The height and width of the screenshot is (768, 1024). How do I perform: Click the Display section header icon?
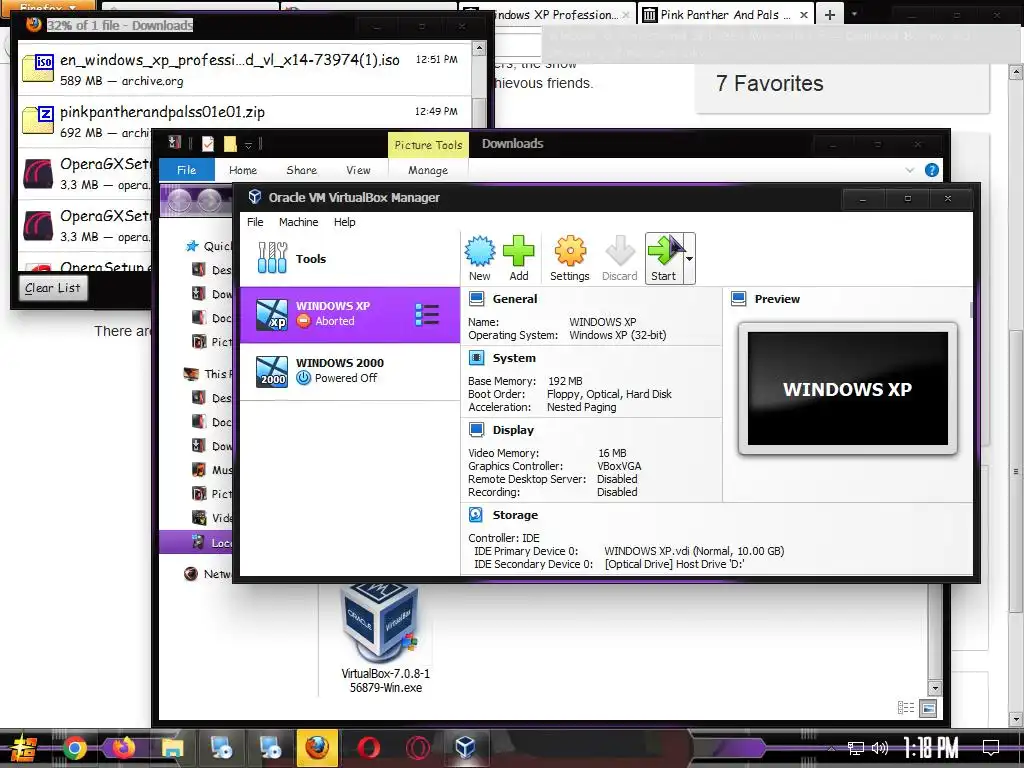click(x=477, y=430)
